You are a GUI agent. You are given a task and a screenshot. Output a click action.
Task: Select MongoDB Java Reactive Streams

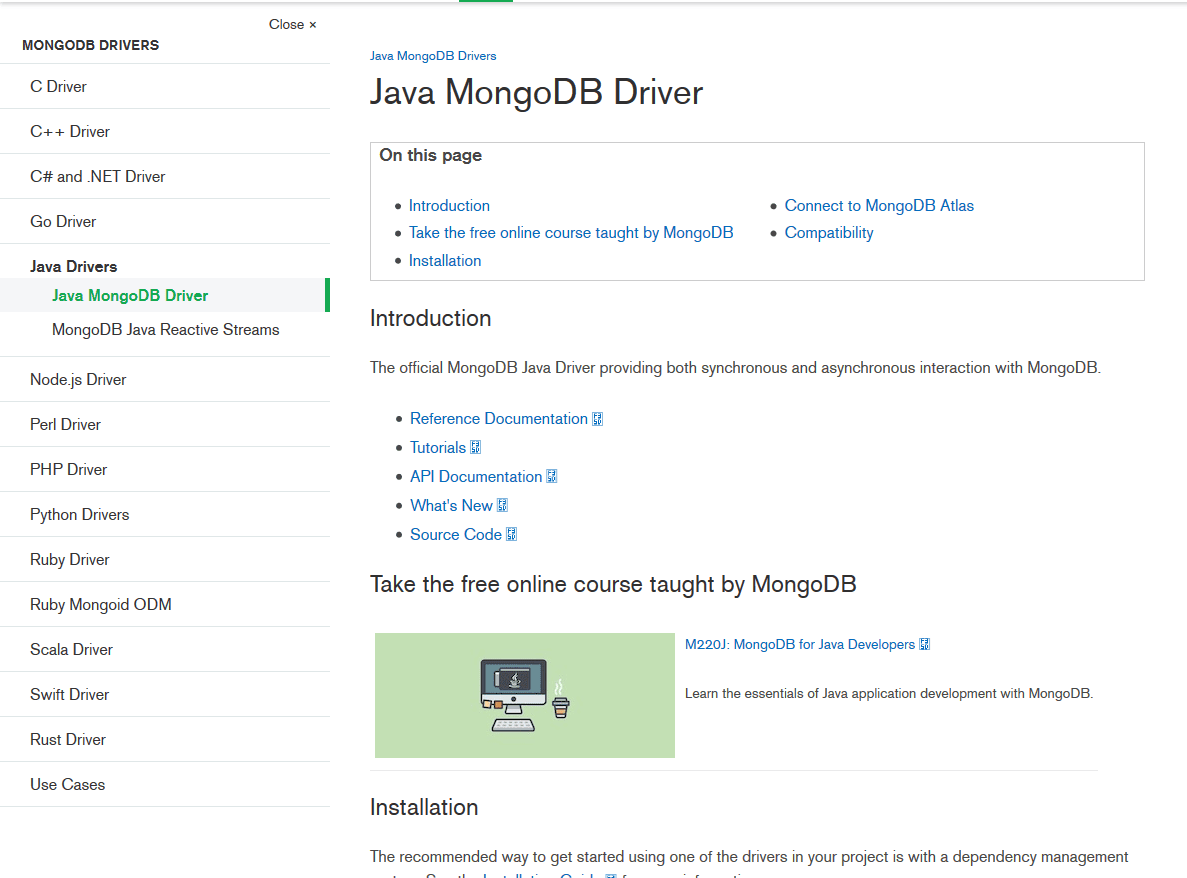point(165,329)
